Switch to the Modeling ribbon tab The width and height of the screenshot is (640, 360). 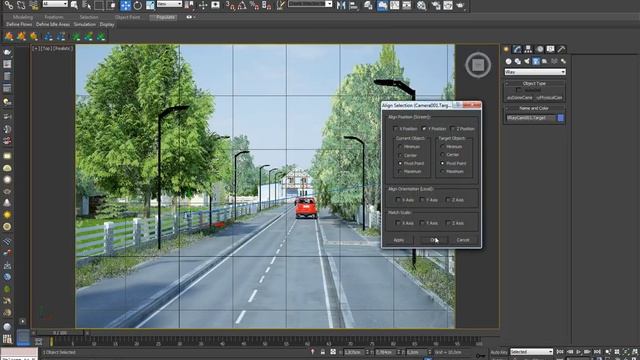coord(23,17)
